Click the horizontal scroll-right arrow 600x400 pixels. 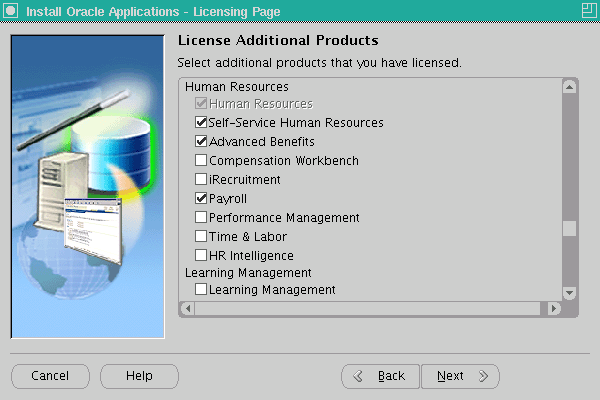(x=553, y=309)
